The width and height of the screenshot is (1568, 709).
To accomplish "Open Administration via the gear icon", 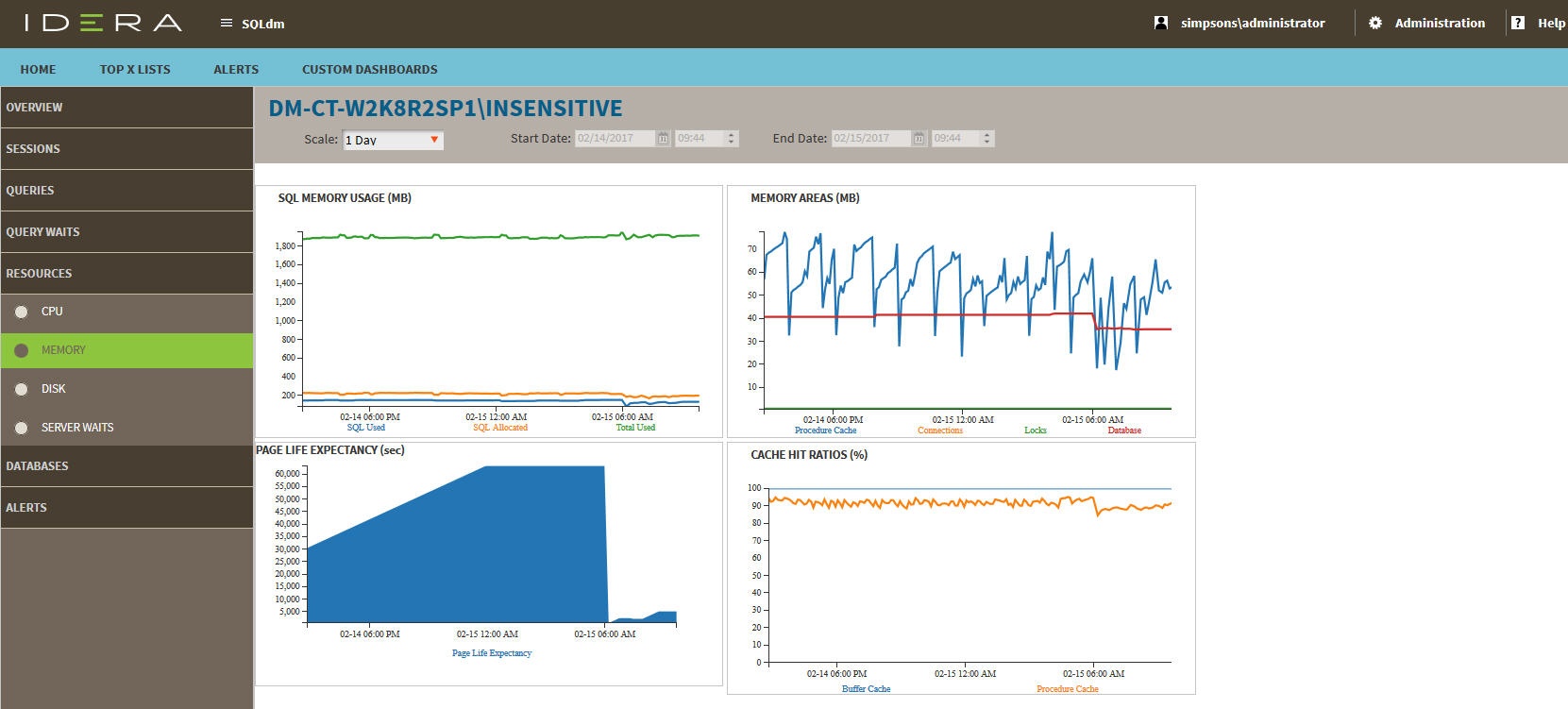I will click(x=1375, y=23).
